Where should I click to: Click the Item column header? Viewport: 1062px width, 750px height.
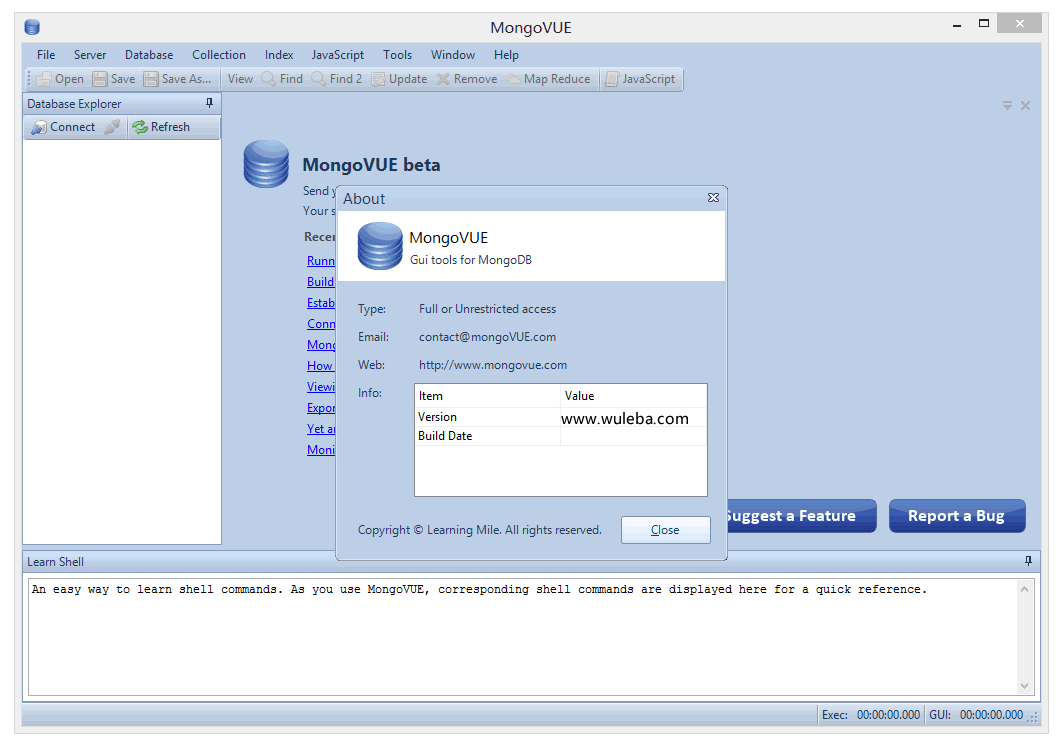[x=488, y=396]
